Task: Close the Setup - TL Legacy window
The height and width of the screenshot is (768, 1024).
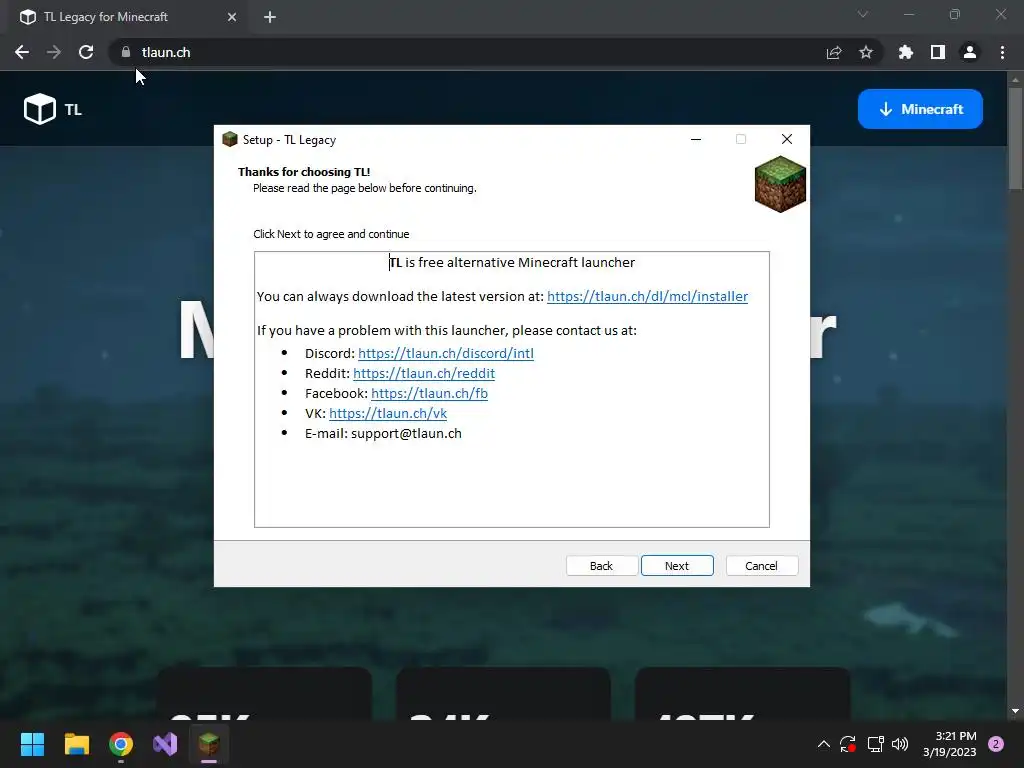Action: 787,139
